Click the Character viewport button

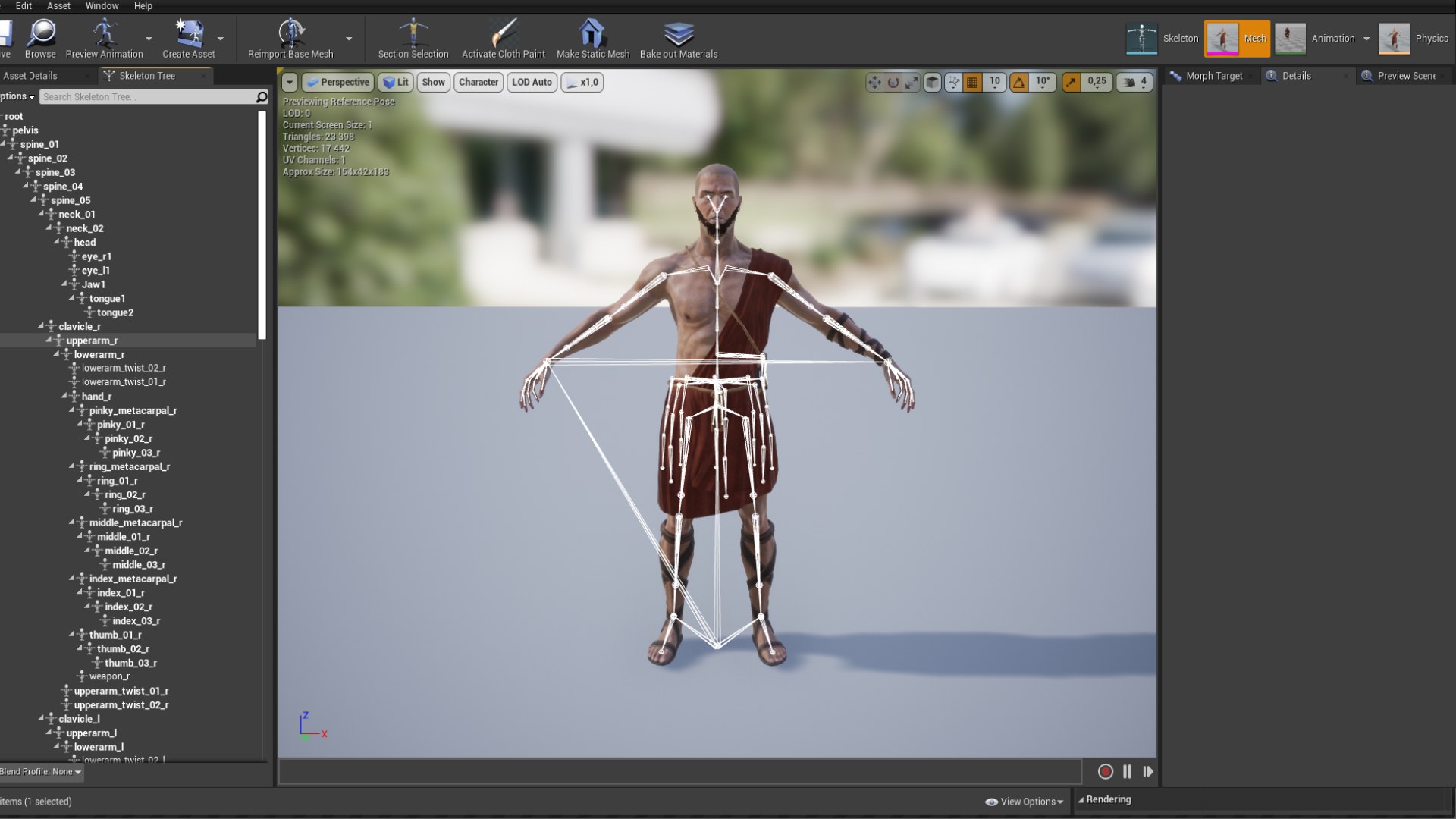point(479,82)
